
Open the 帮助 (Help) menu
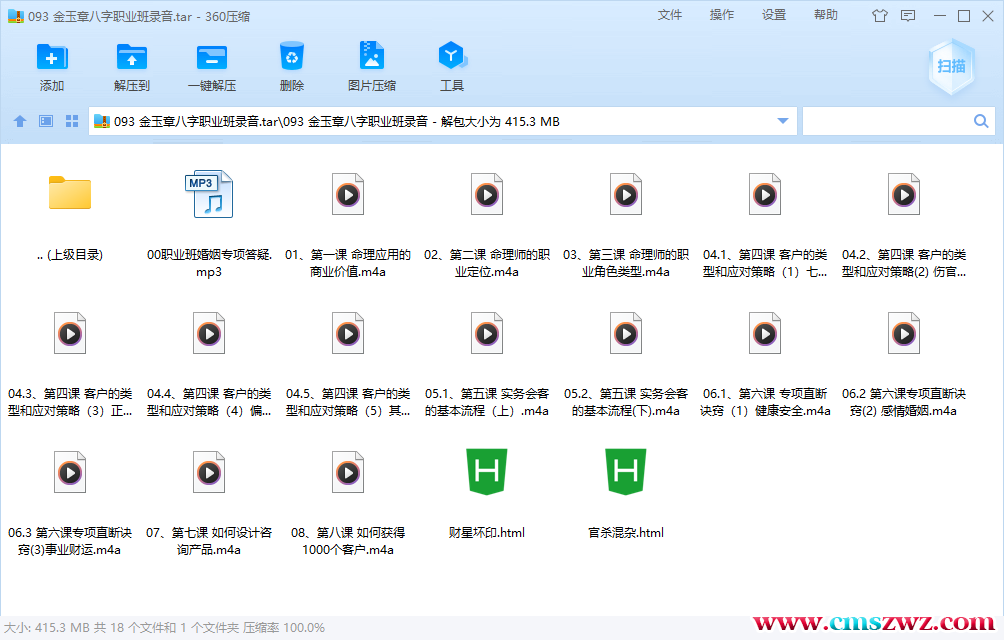[825, 15]
